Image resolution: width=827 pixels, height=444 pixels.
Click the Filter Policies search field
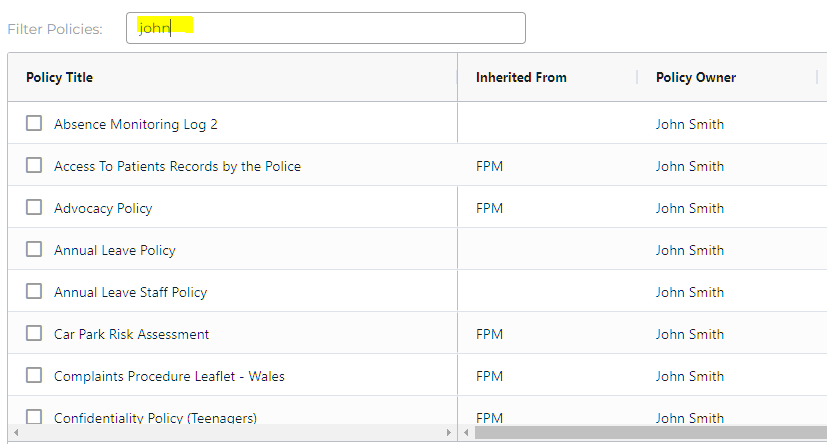pos(325,28)
